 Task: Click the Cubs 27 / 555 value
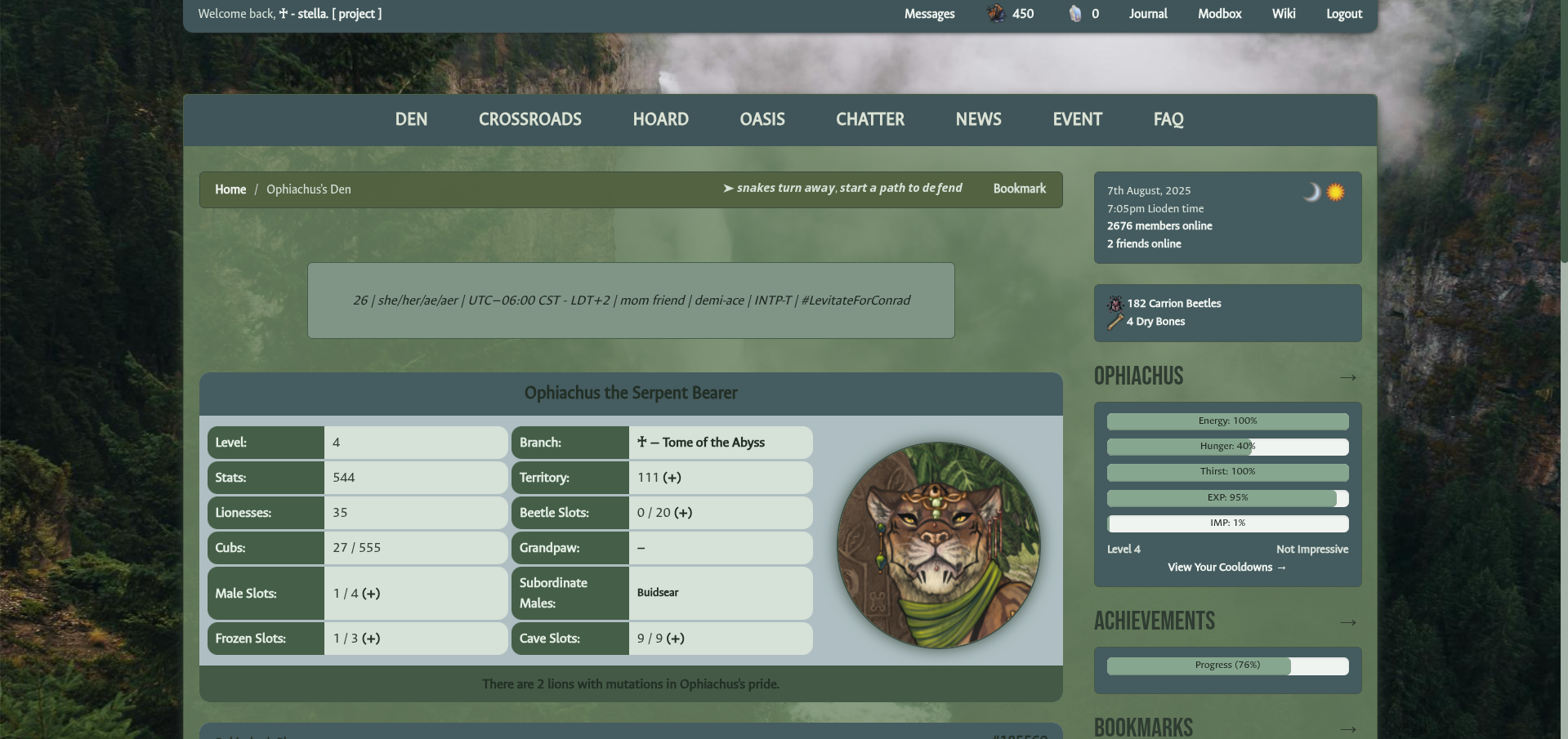pos(356,548)
